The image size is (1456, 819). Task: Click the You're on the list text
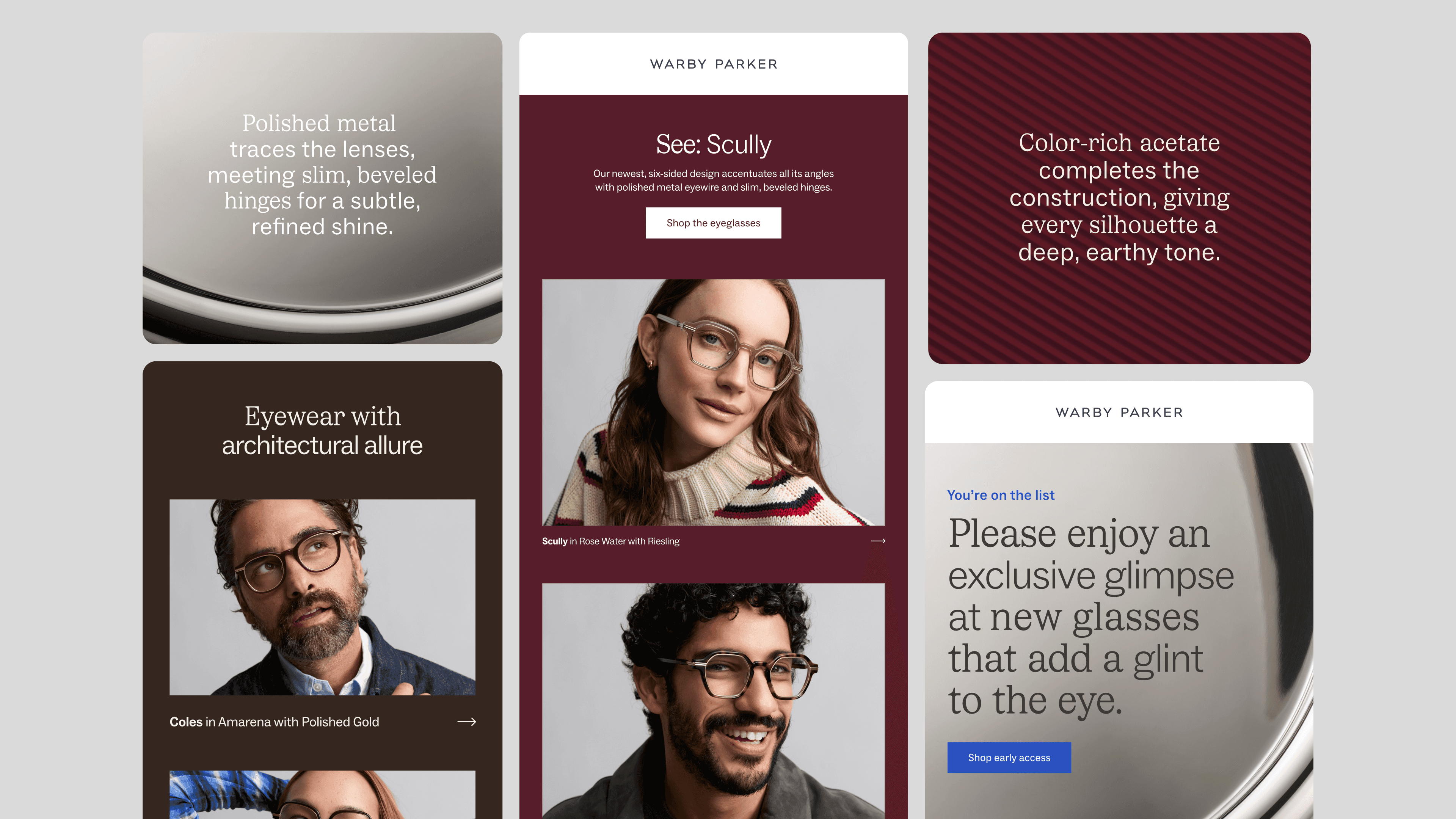pyautogui.click(x=1001, y=495)
